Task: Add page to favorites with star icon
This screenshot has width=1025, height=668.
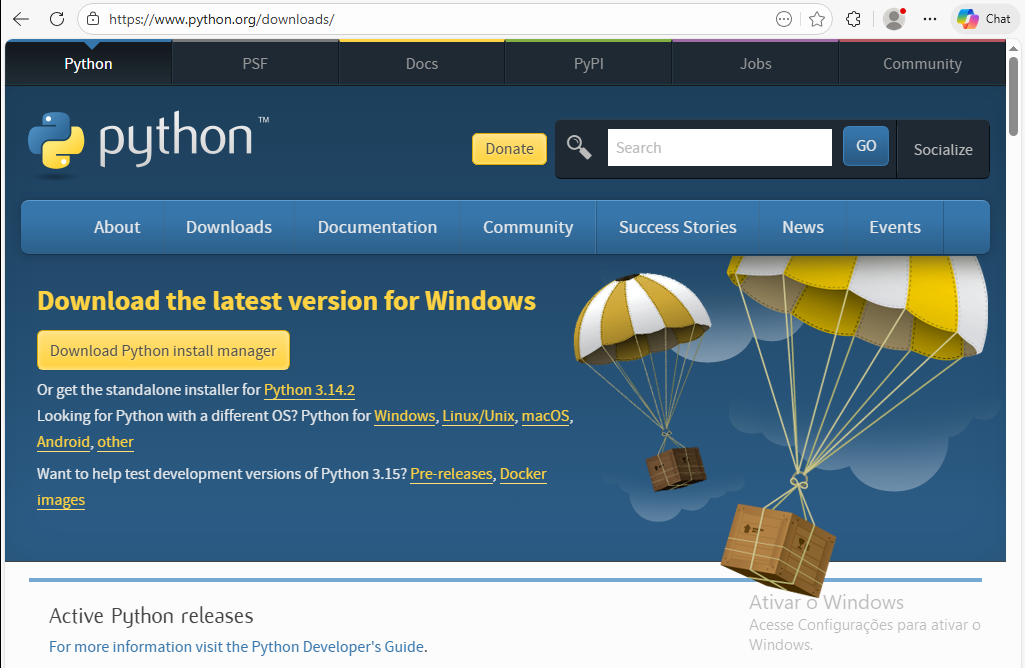Action: coord(818,19)
